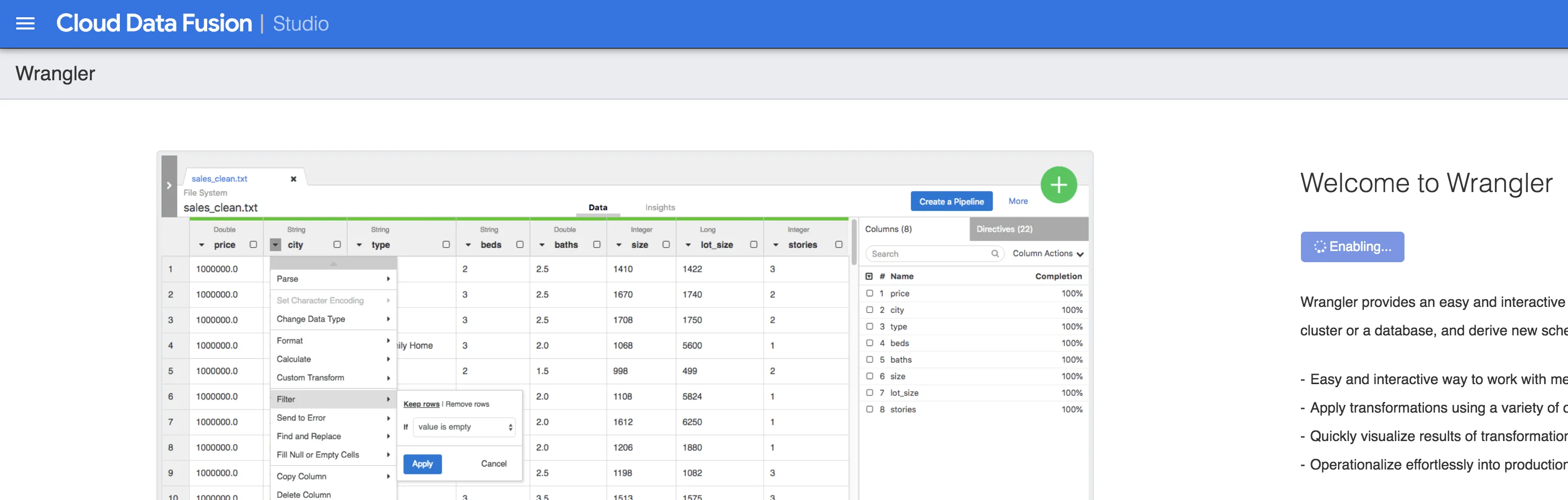The image size is (1568, 500).
Task: Open the Calculate submenu
Action: click(333, 359)
